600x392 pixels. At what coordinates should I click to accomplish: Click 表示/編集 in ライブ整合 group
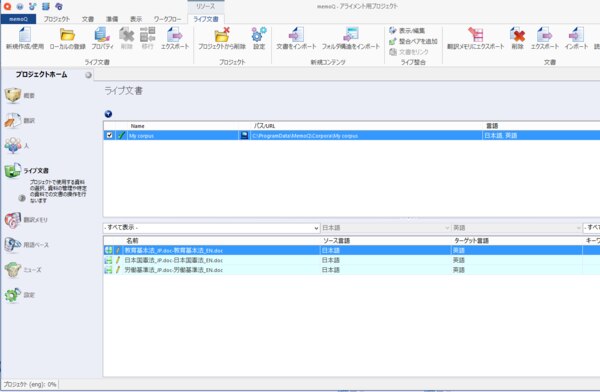(407, 31)
